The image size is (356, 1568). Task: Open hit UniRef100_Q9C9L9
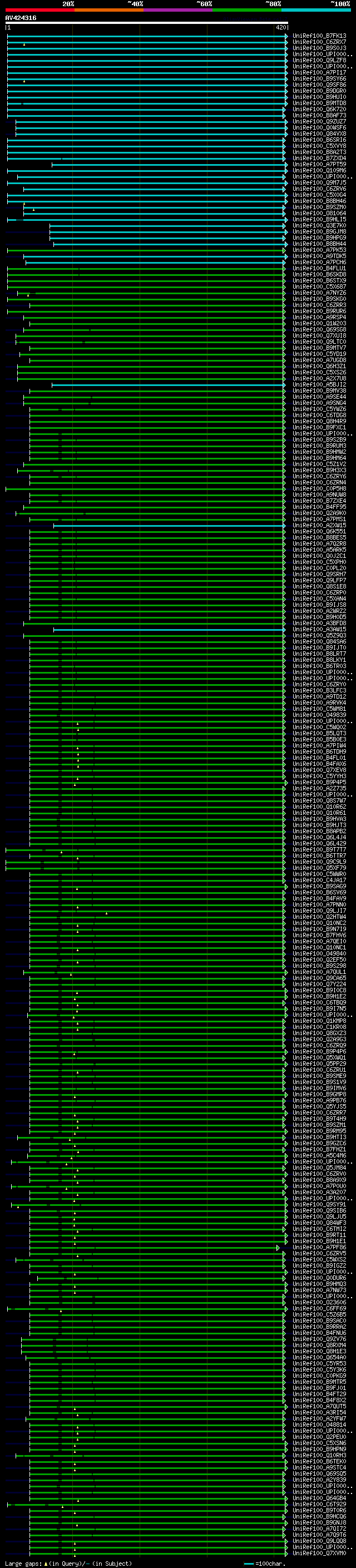point(319,862)
